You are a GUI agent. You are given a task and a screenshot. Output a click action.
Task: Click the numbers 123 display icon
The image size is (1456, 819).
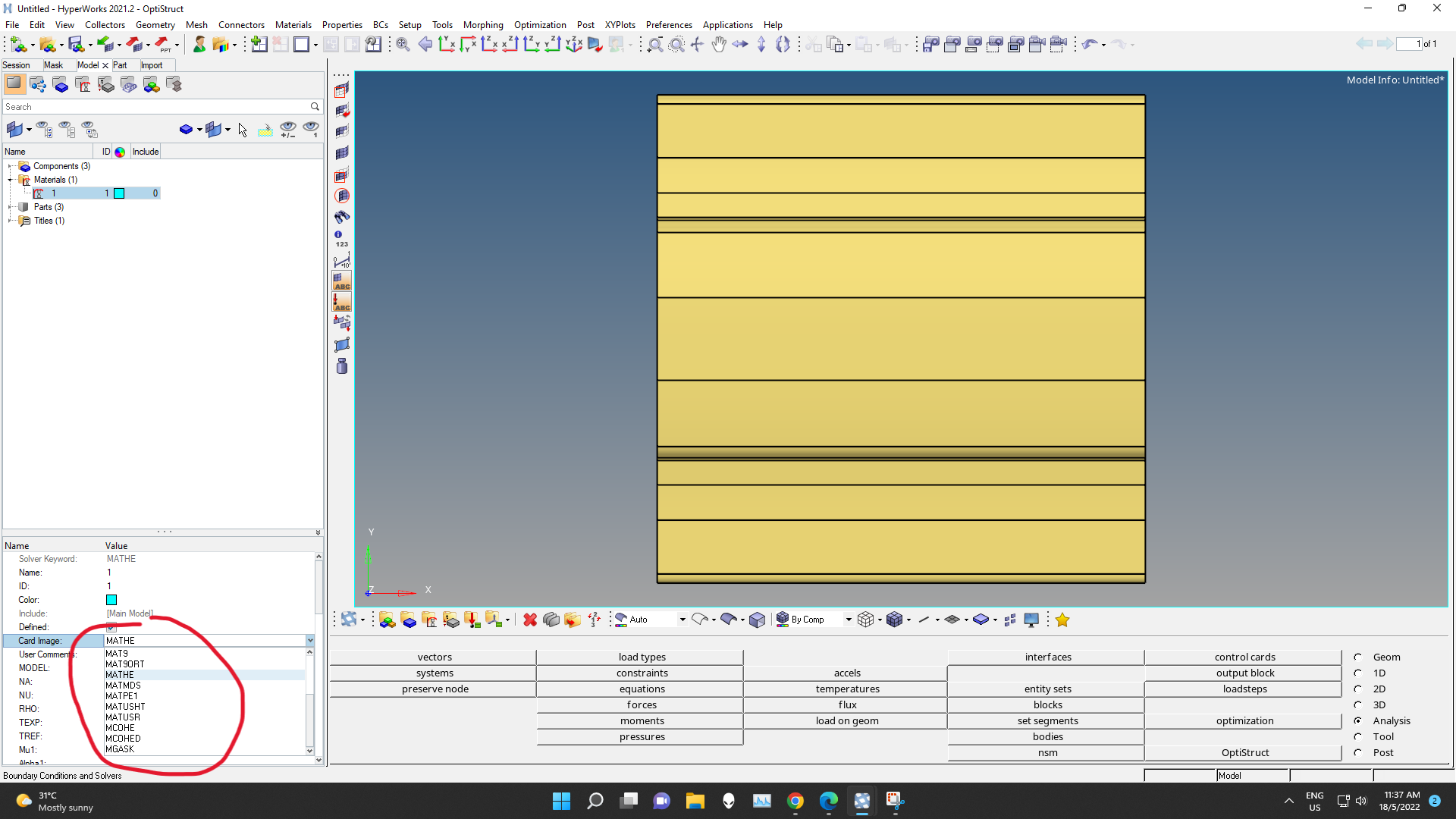pos(342,239)
